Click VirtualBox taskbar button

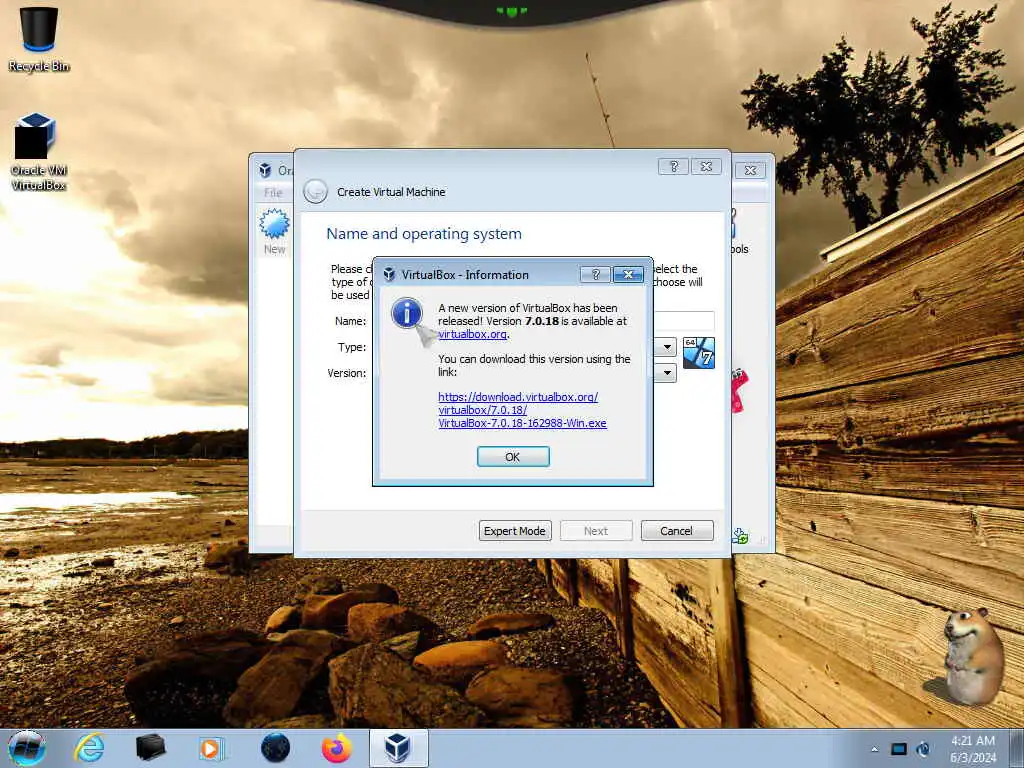(x=398, y=748)
